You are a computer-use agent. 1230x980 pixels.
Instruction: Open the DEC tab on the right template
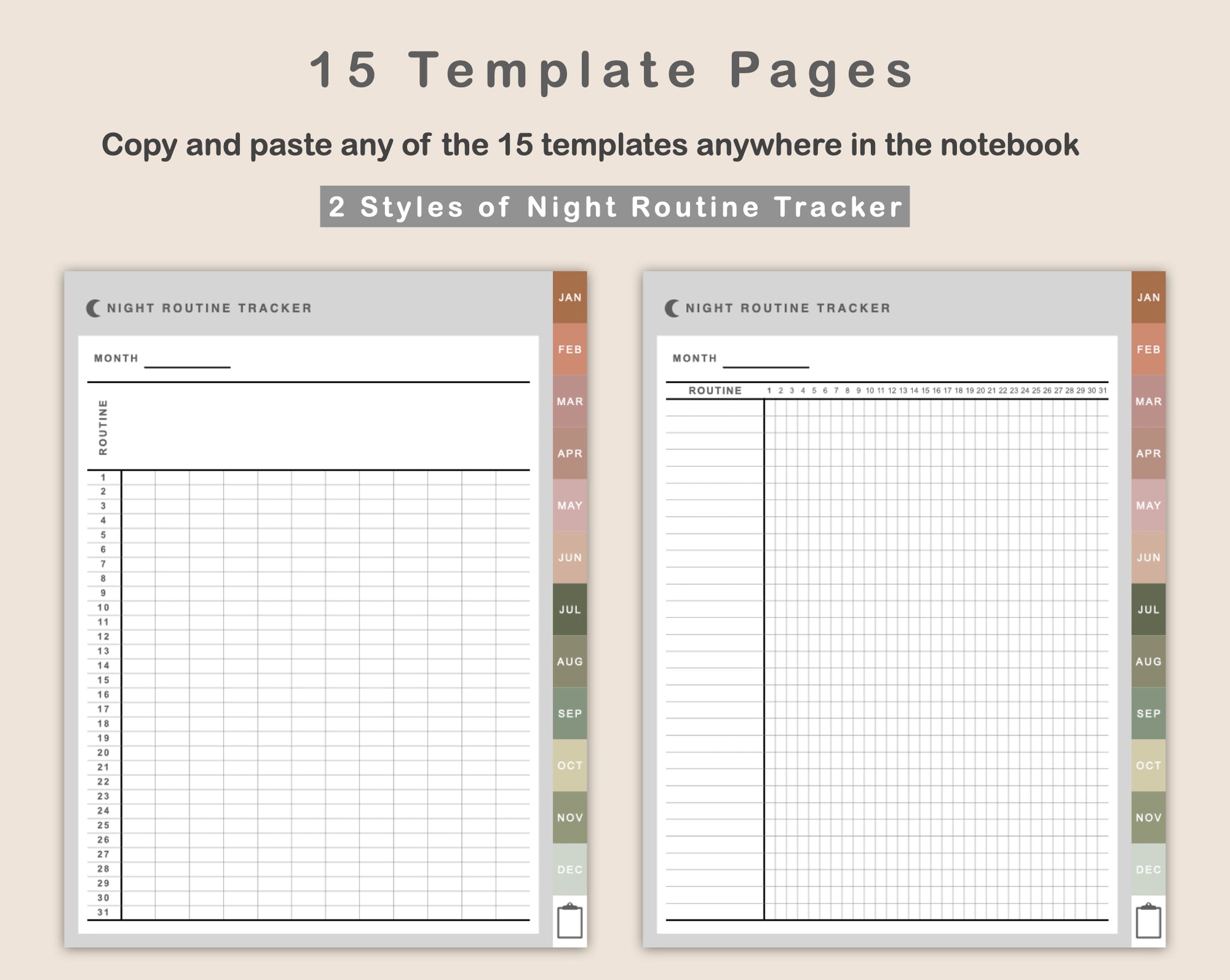1148,869
